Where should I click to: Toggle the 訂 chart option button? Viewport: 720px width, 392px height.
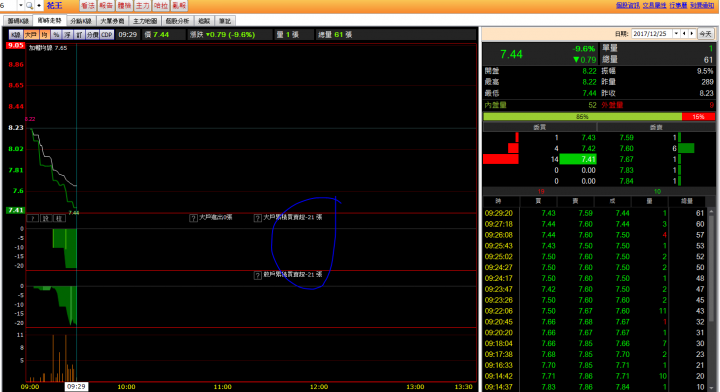pyautogui.click(x=79, y=34)
